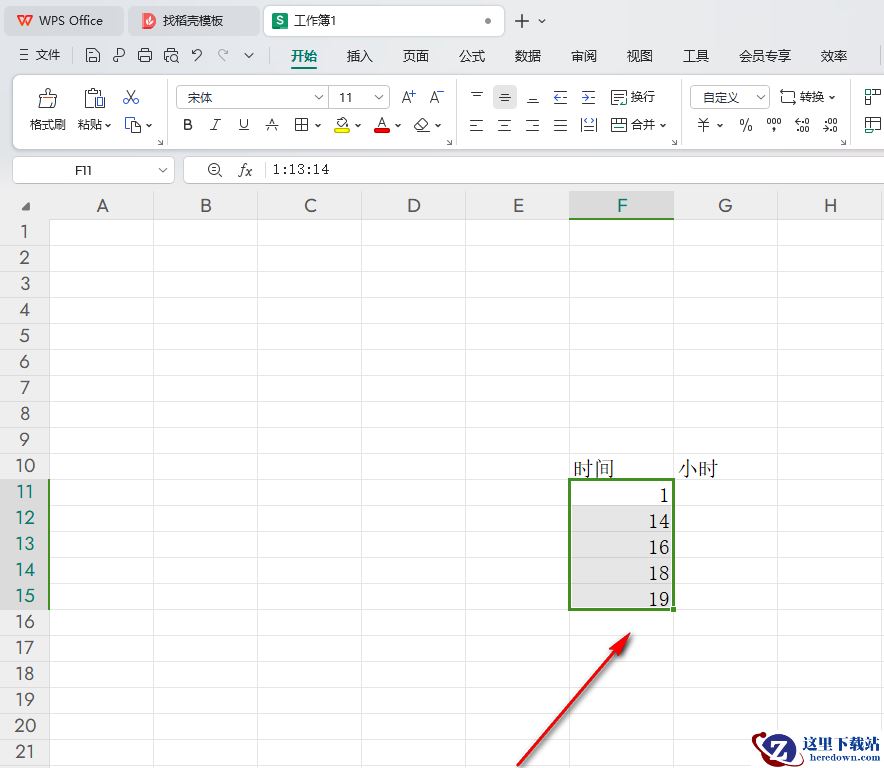Increase font size with A+ icon

pos(409,97)
